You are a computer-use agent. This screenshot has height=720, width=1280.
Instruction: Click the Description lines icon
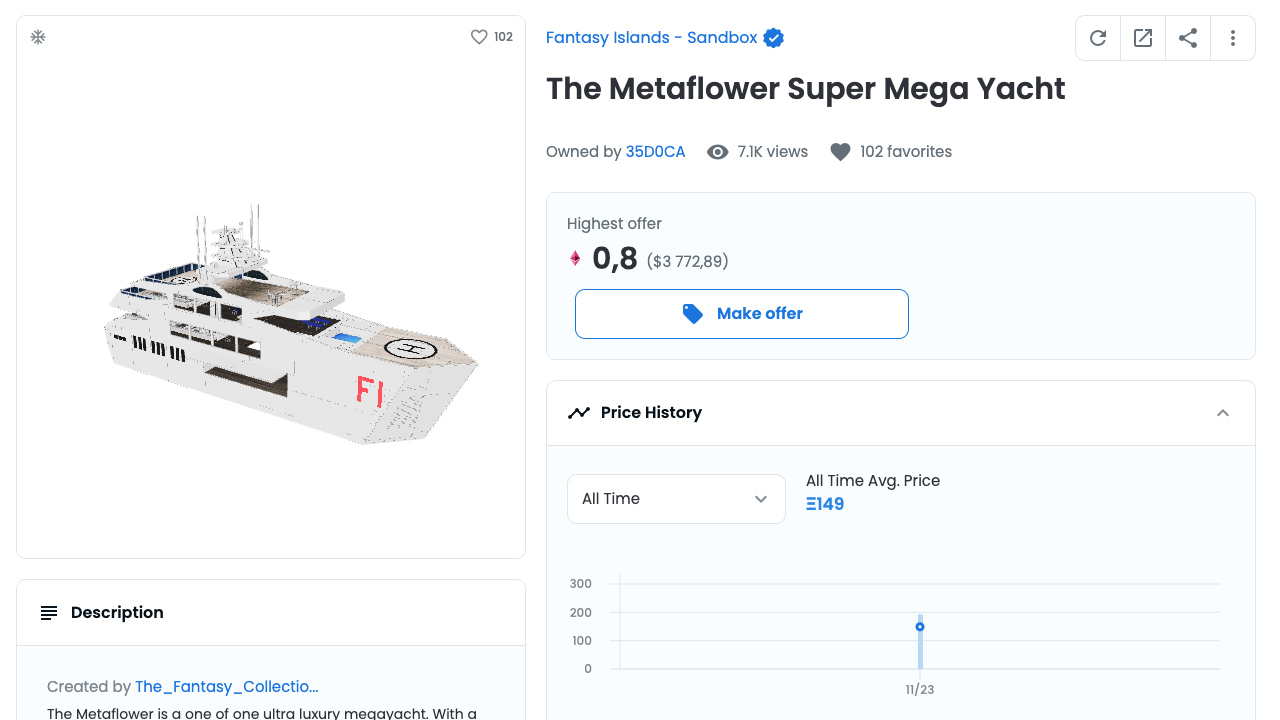(49, 613)
